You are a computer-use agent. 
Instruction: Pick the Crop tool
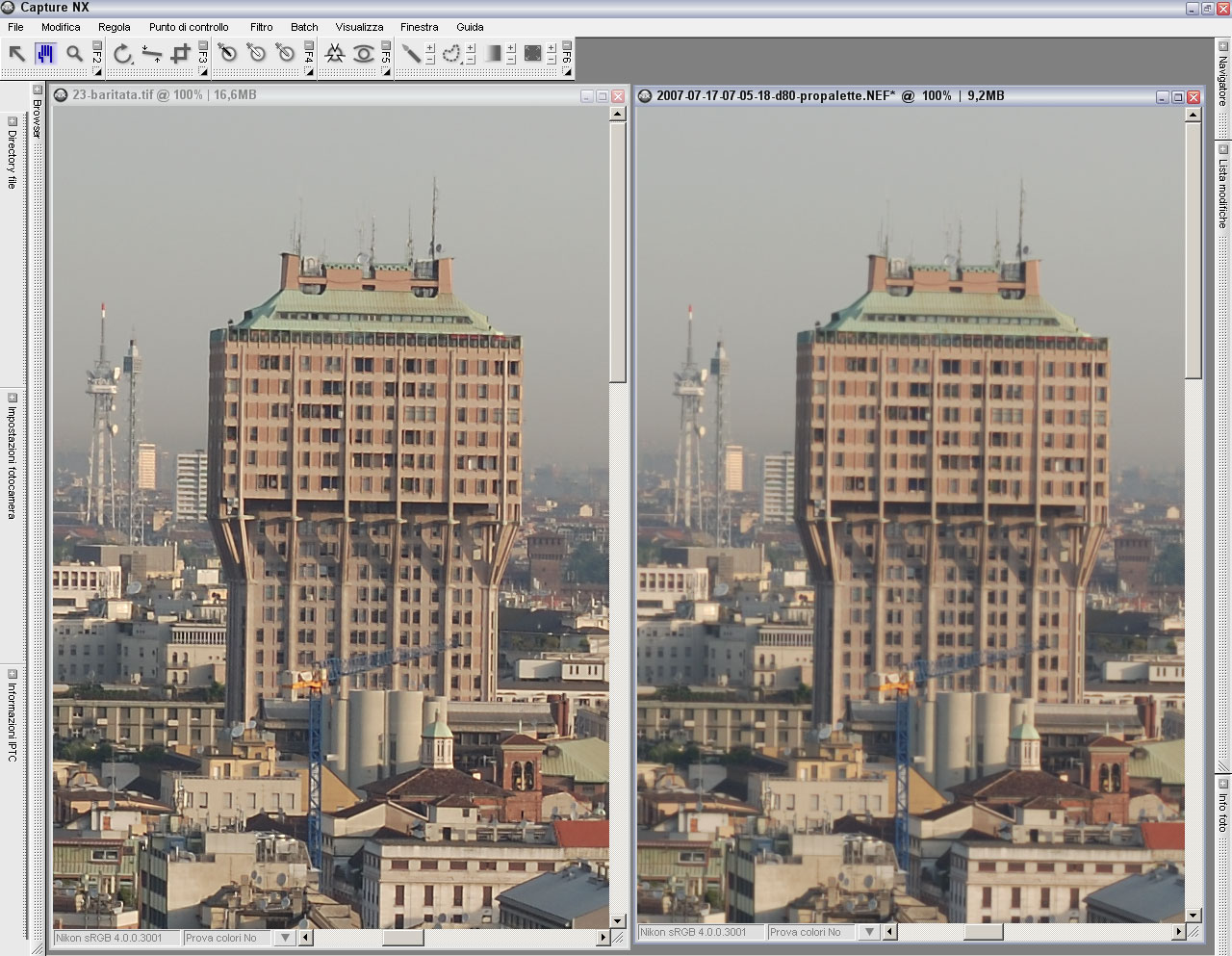point(180,54)
